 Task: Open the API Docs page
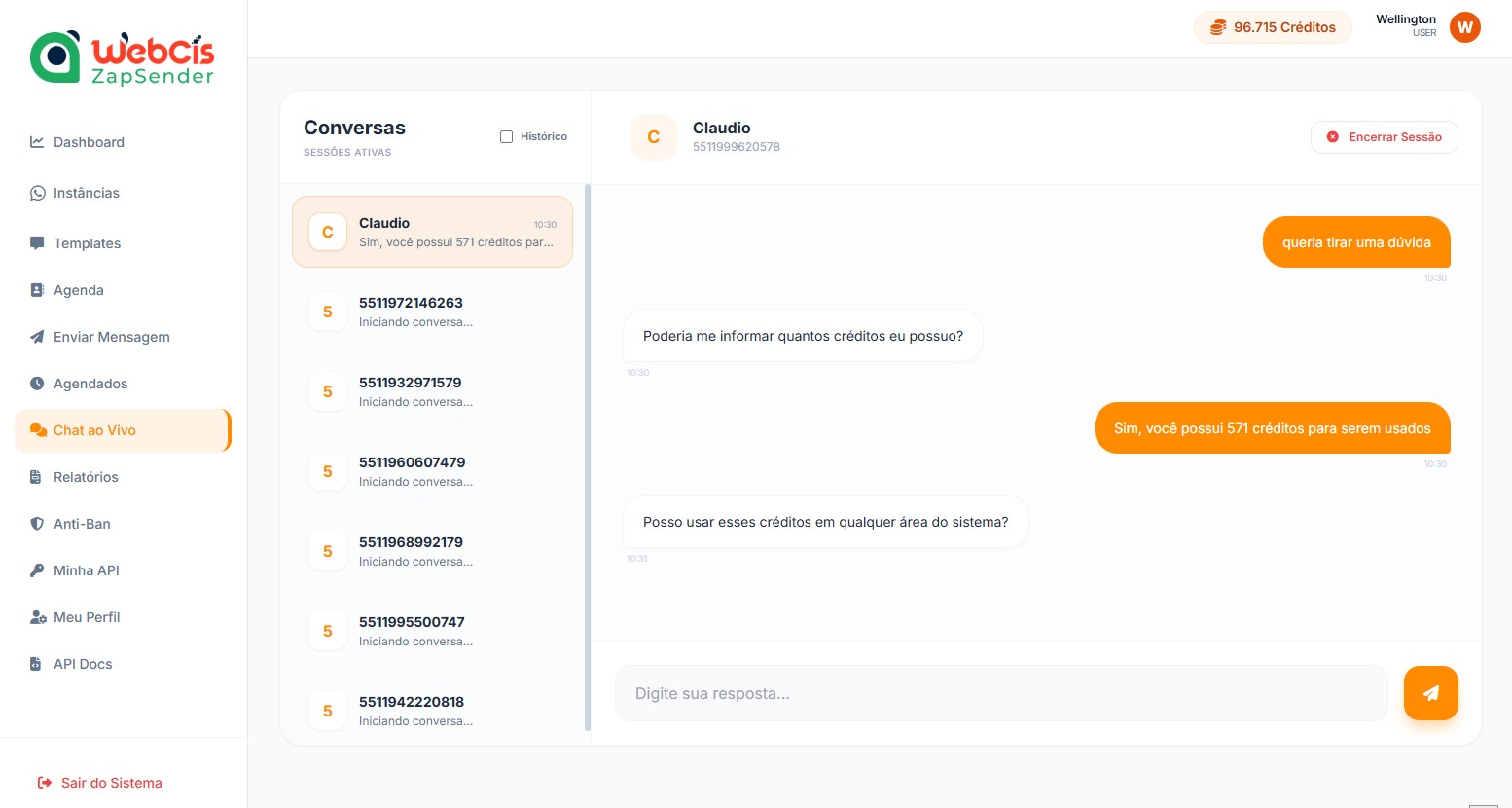pos(83,664)
